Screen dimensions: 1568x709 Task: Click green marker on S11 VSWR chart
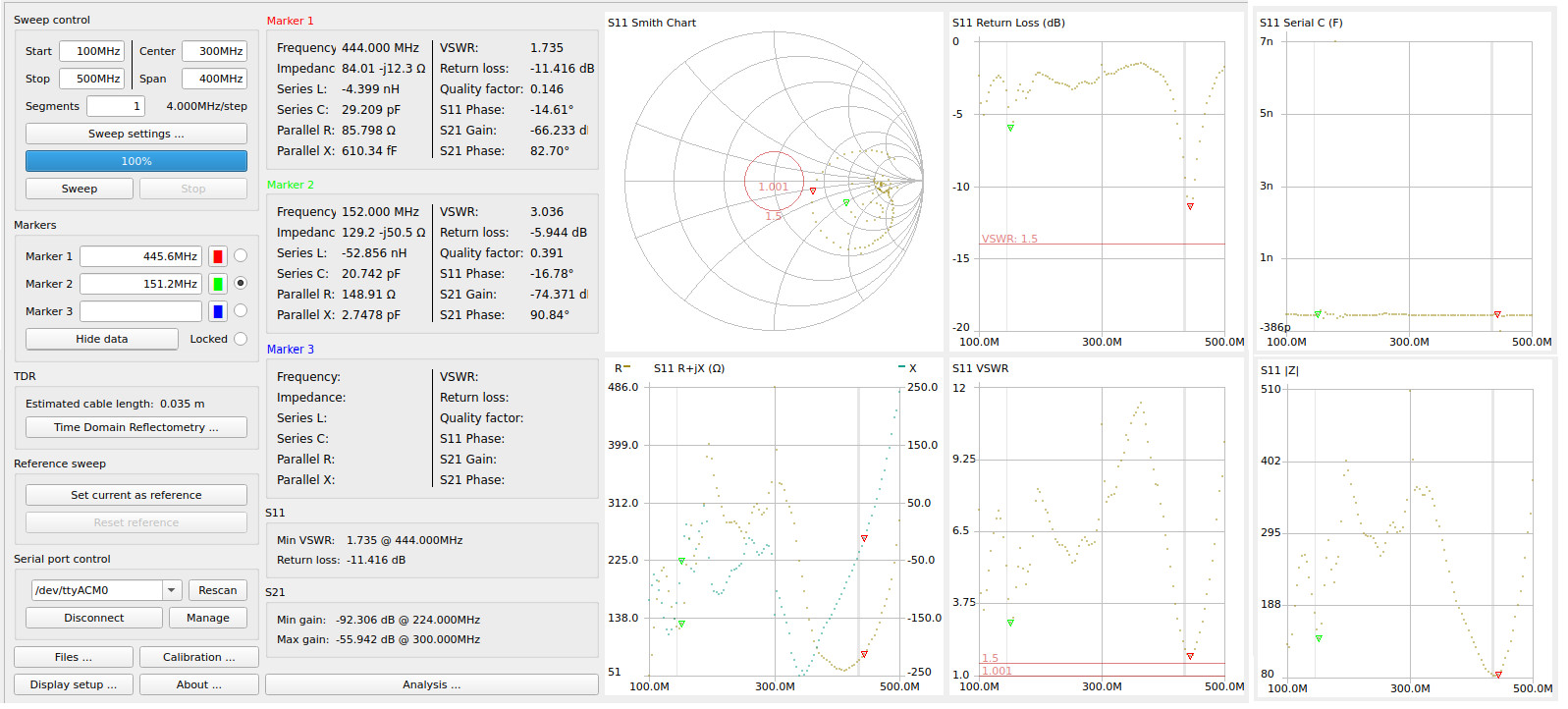coord(1010,623)
